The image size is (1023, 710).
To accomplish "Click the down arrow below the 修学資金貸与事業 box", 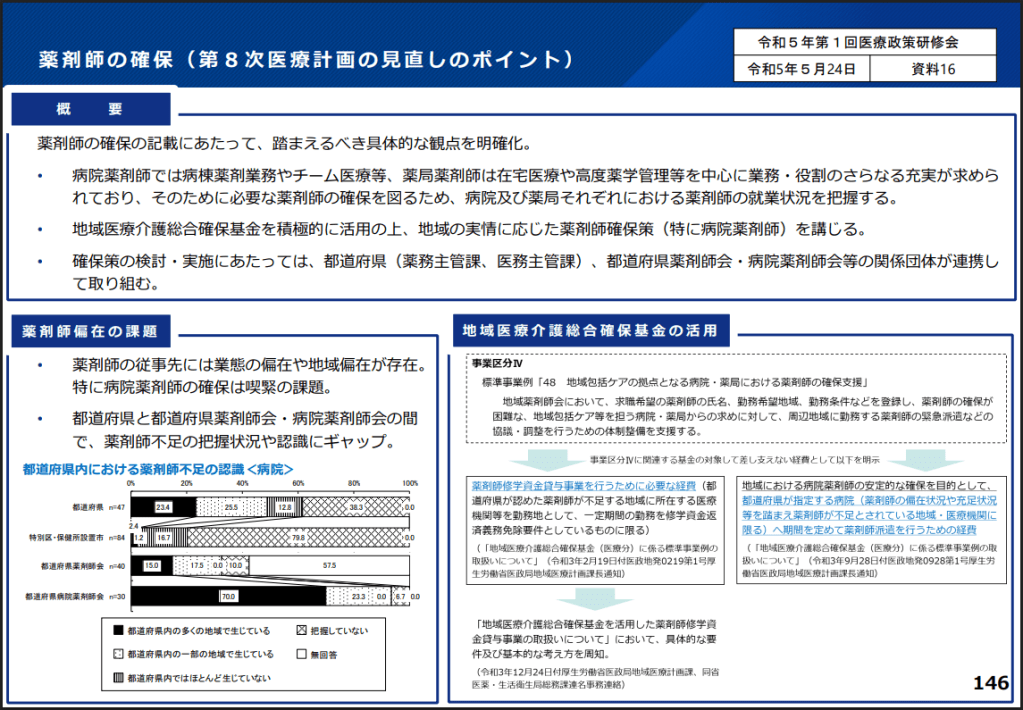I will click(580, 597).
